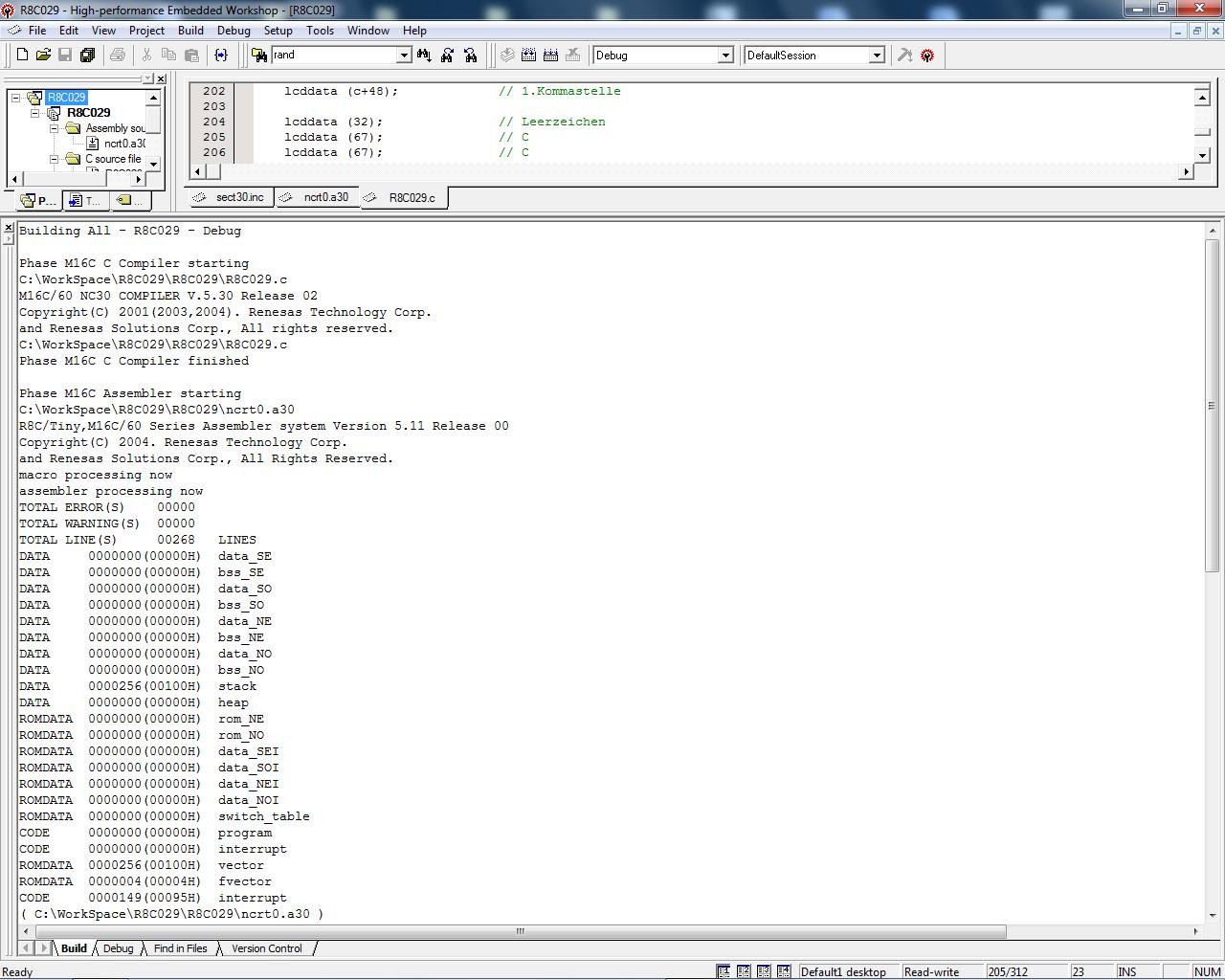Screen dimensions: 1225x980
Task: Click the Save All icon
Action: (x=87, y=56)
